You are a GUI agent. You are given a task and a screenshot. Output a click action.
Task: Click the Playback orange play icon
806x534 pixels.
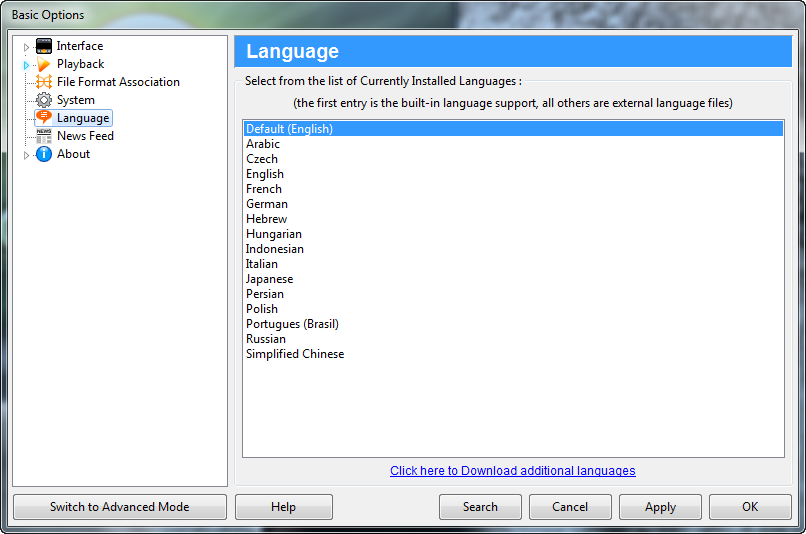[44, 64]
